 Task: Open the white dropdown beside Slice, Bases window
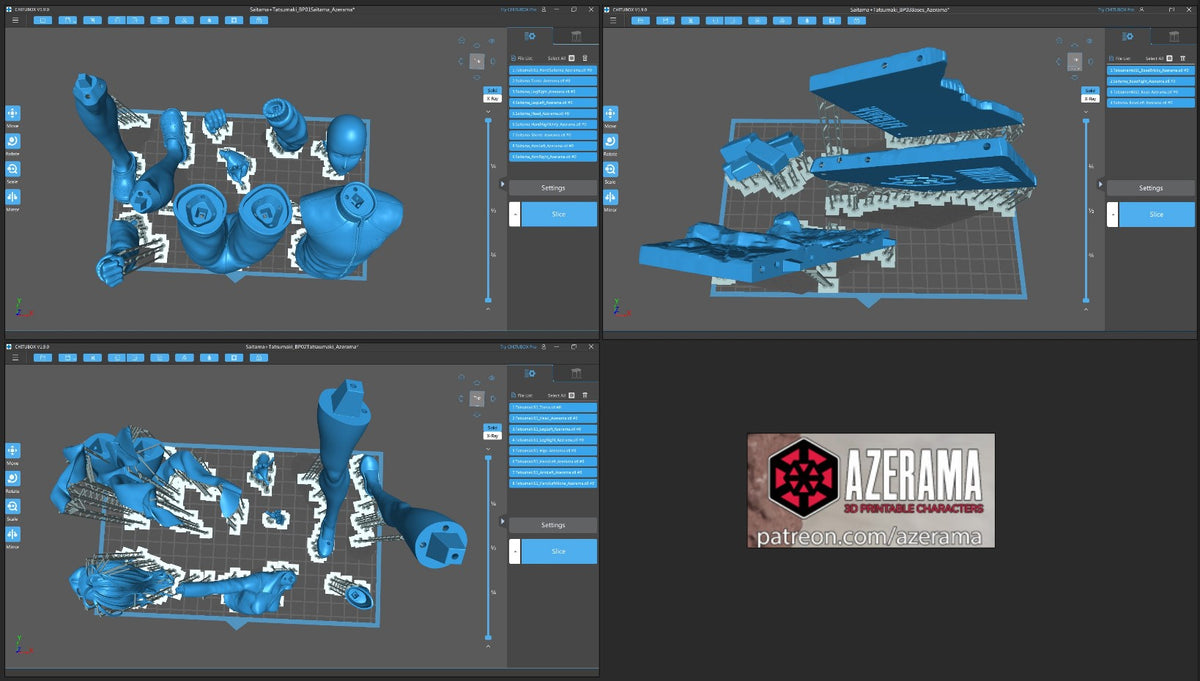(1113, 214)
